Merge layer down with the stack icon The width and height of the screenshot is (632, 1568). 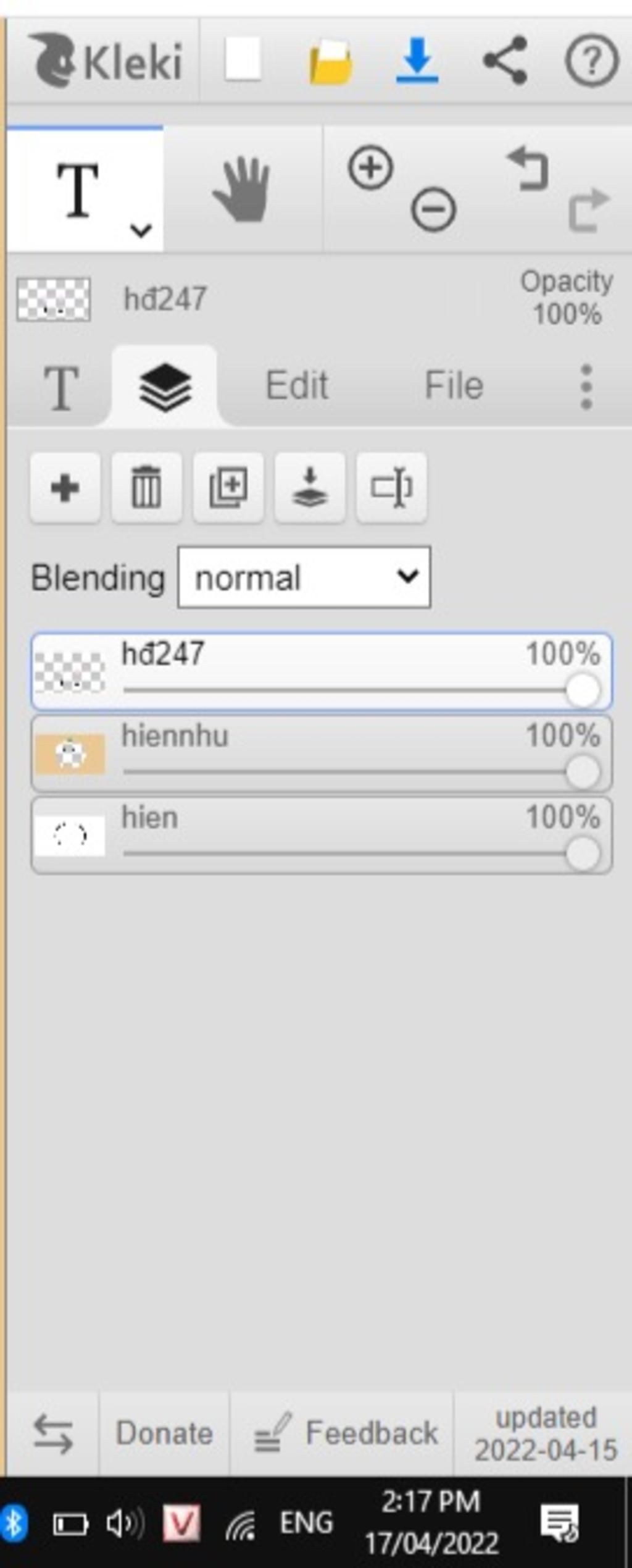(310, 488)
